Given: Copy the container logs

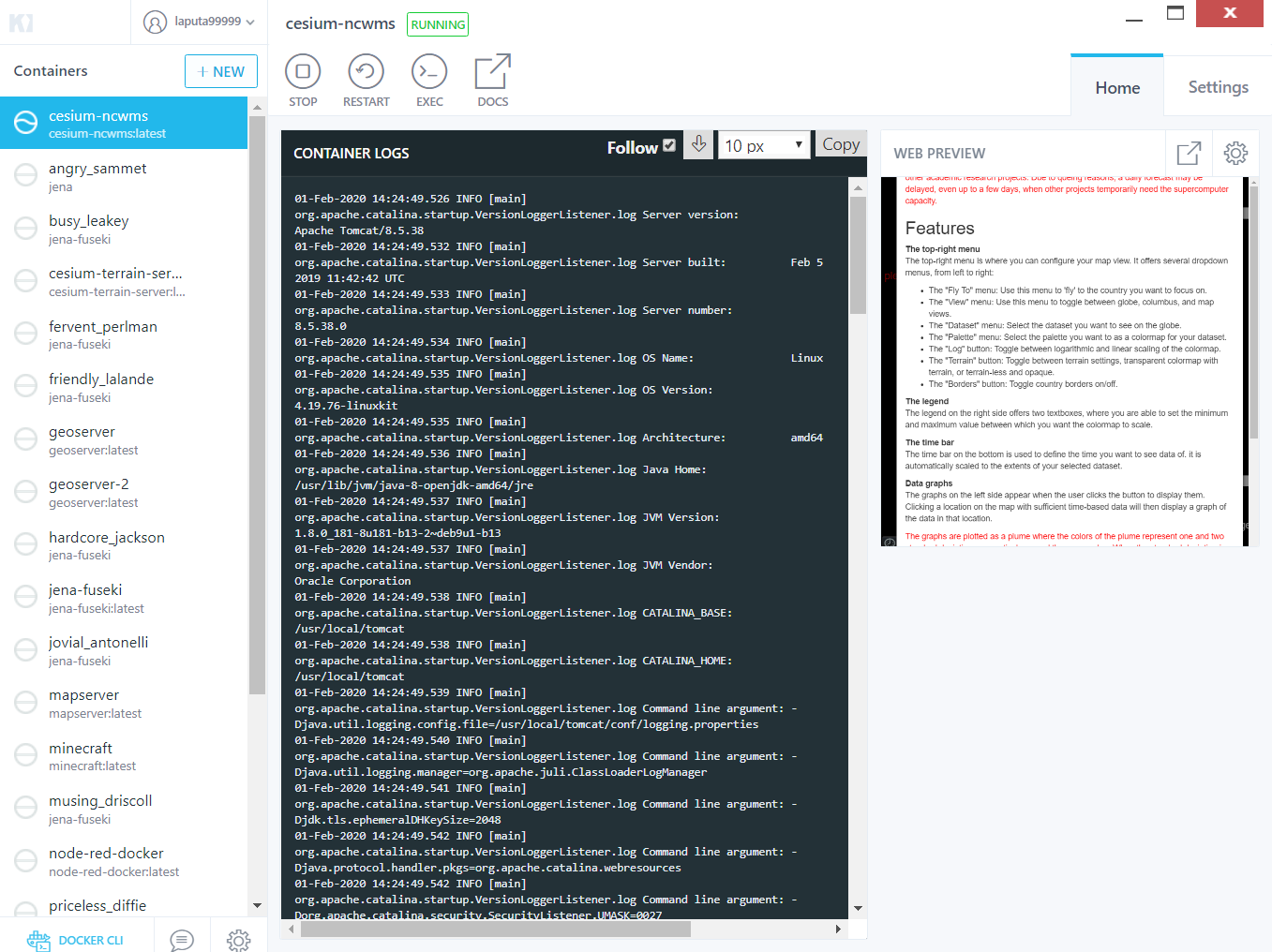Looking at the screenshot, I should [x=840, y=143].
